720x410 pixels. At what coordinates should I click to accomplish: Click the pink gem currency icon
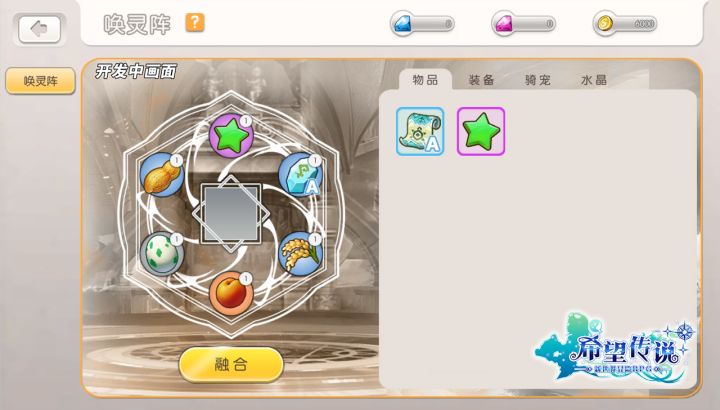click(x=504, y=24)
